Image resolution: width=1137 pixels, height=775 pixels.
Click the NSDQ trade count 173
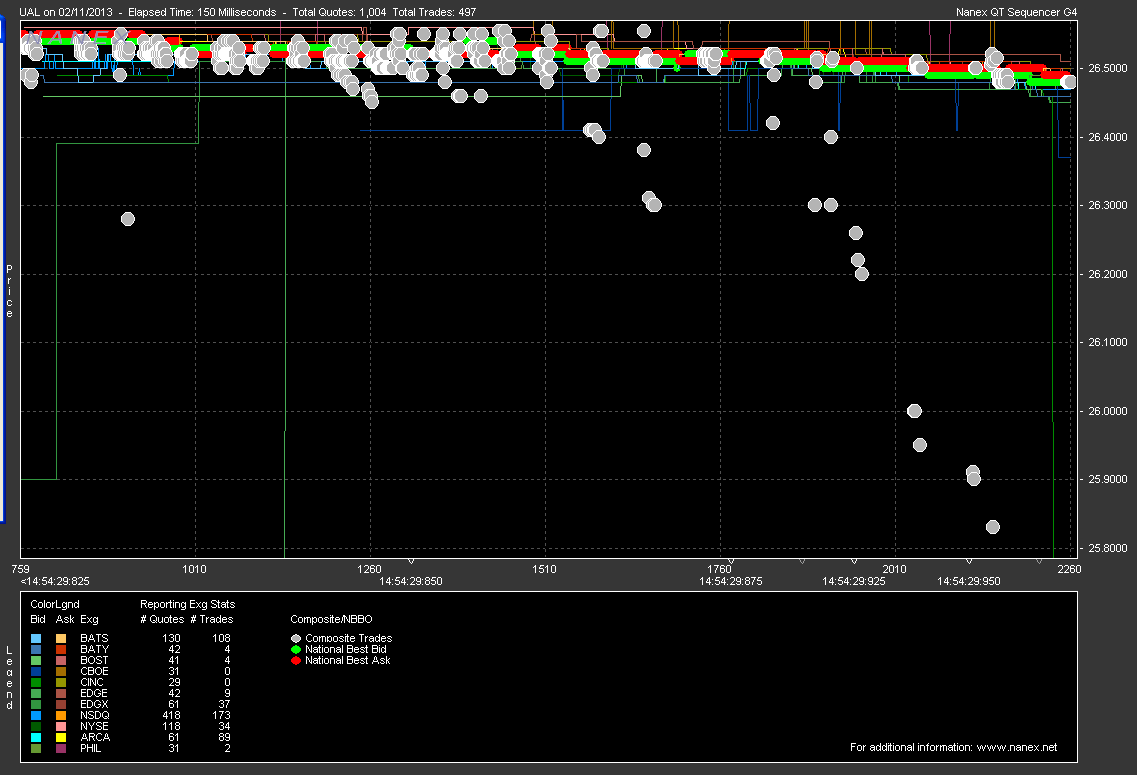tap(221, 716)
